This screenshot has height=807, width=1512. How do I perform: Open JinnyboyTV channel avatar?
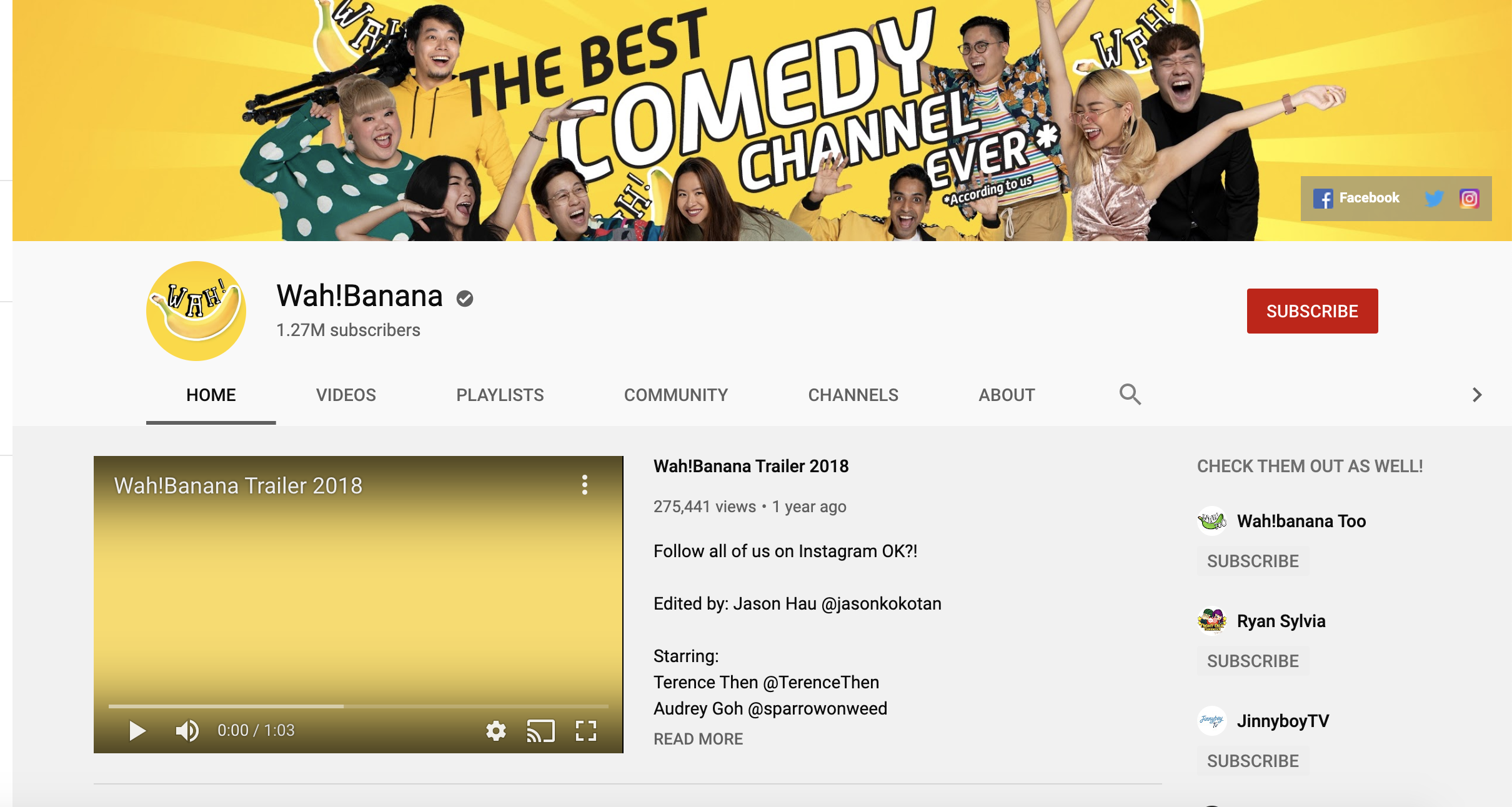pos(1212,721)
